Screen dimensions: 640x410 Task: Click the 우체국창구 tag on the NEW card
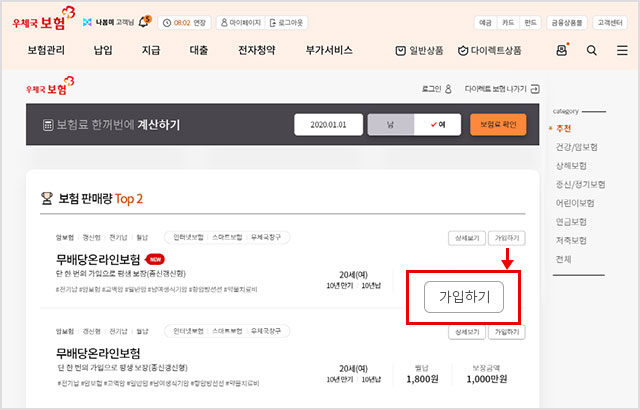click(x=266, y=237)
